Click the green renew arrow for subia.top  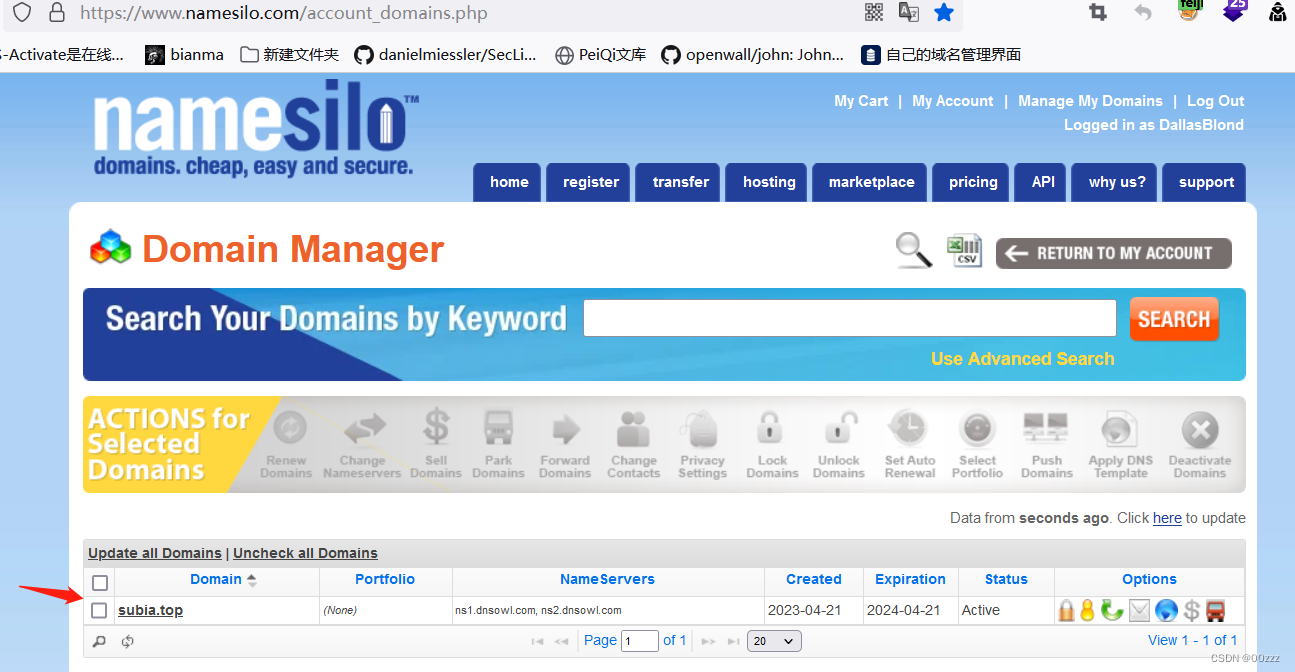coord(1112,610)
